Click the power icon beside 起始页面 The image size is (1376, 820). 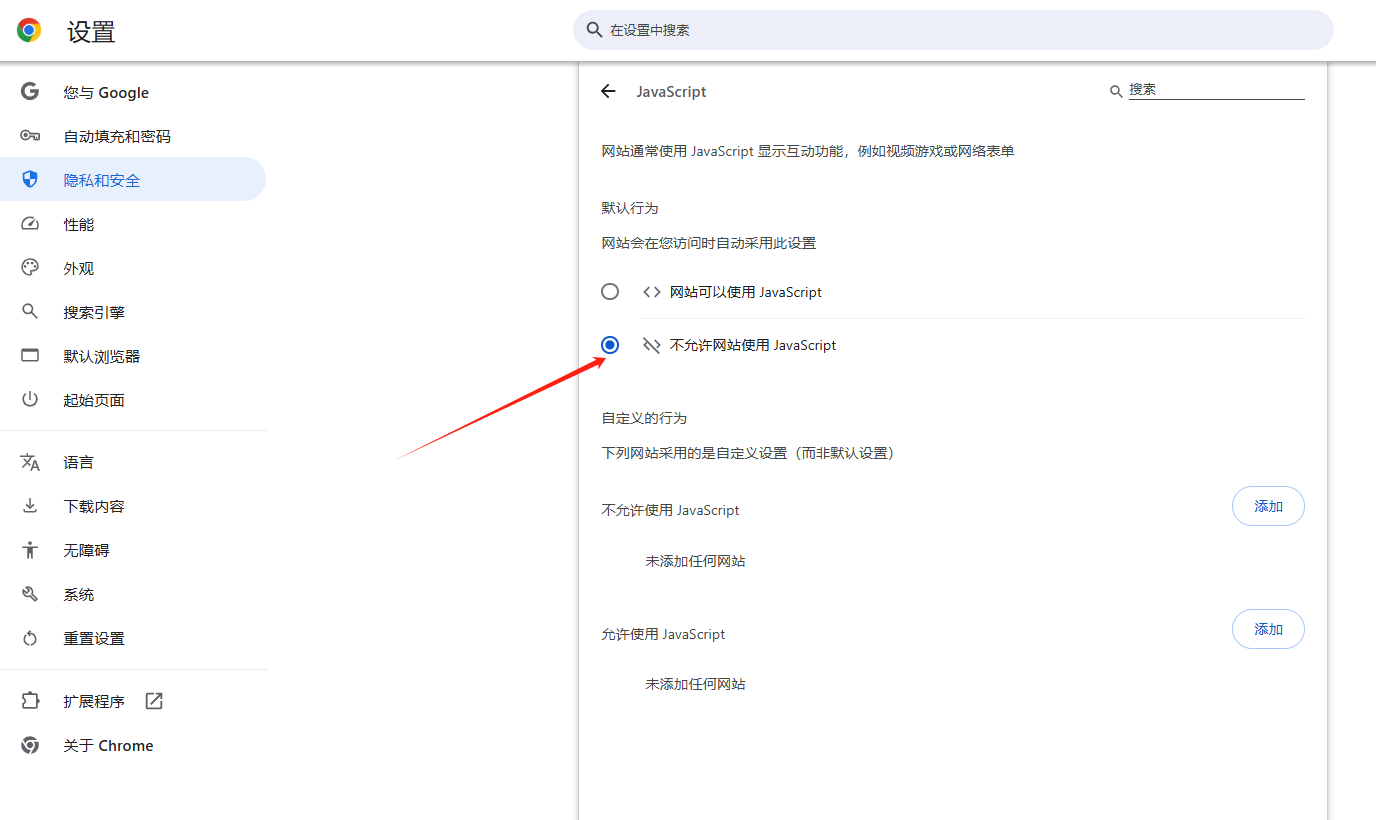point(30,400)
